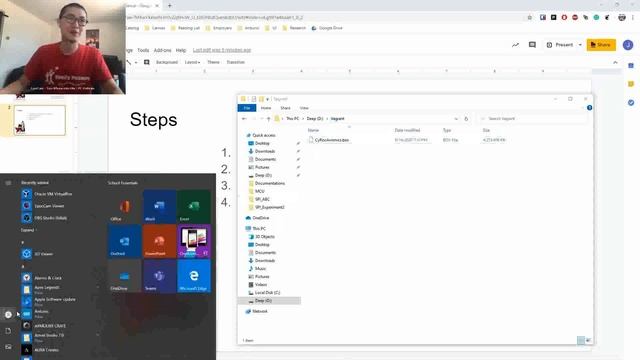Open the Tools menu in Google Slides

[143, 50]
